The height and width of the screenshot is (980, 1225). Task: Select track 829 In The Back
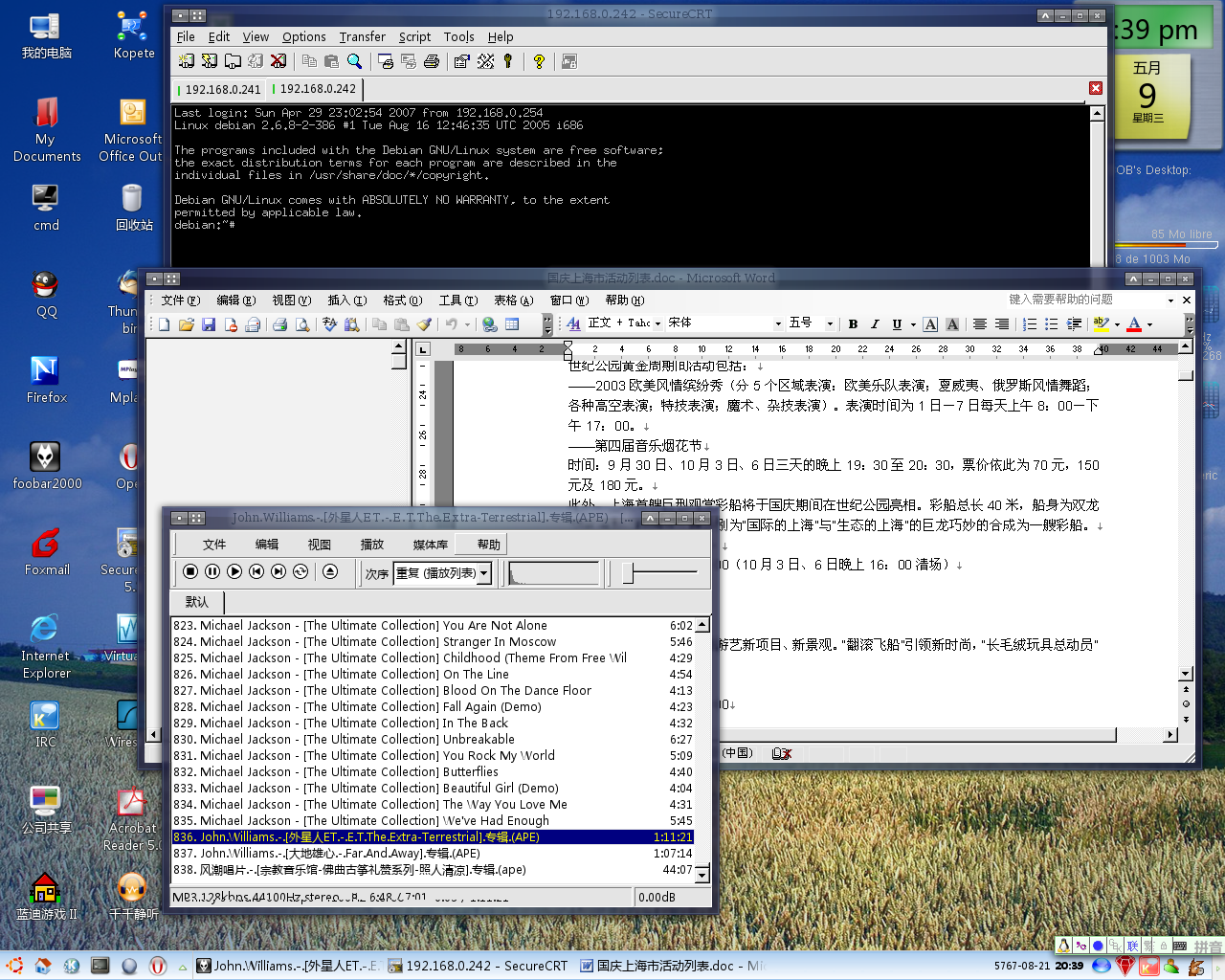click(x=433, y=724)
